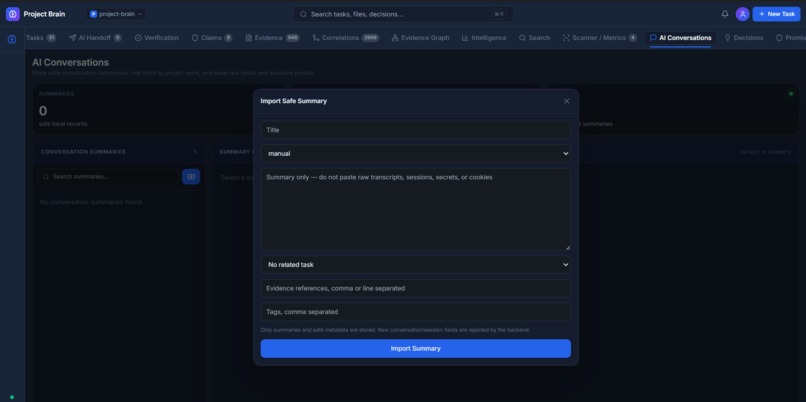Image resolution: width=806 pixels, height=402 pixels.
Task: Click the Evidence references field
Action: (415, 288)
